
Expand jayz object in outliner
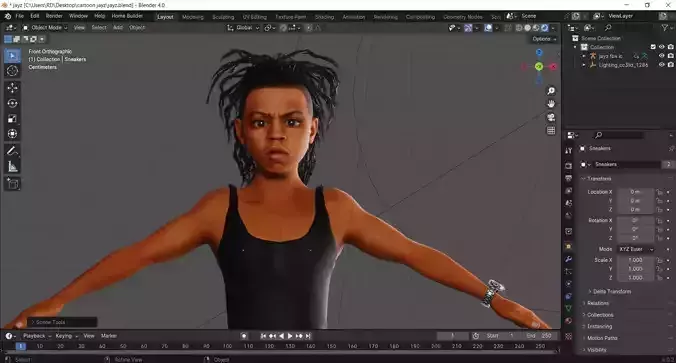tap(584, 56)
